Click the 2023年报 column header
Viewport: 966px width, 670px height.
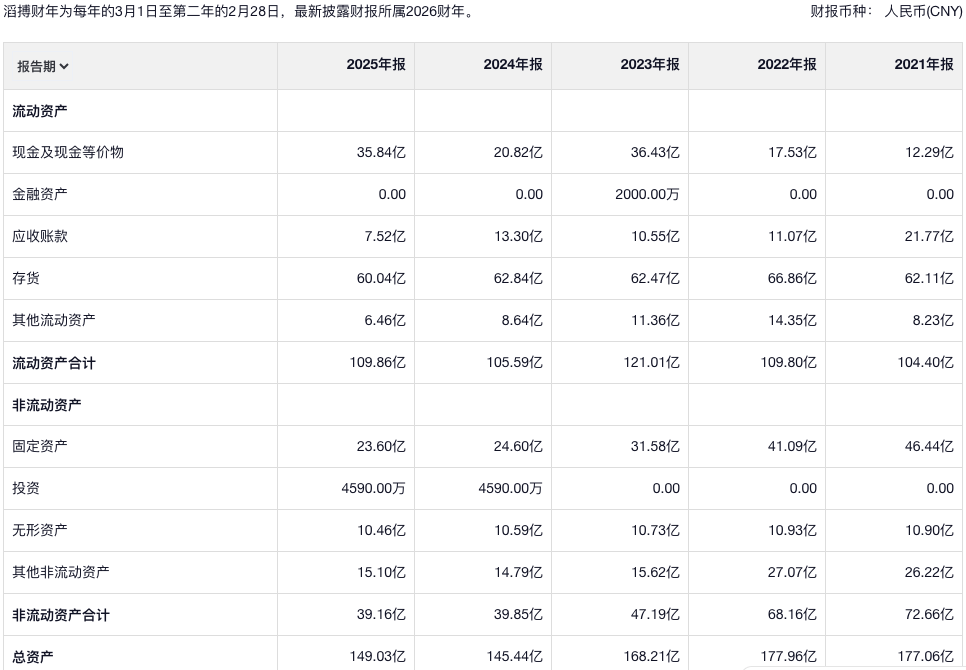[649, 65]
